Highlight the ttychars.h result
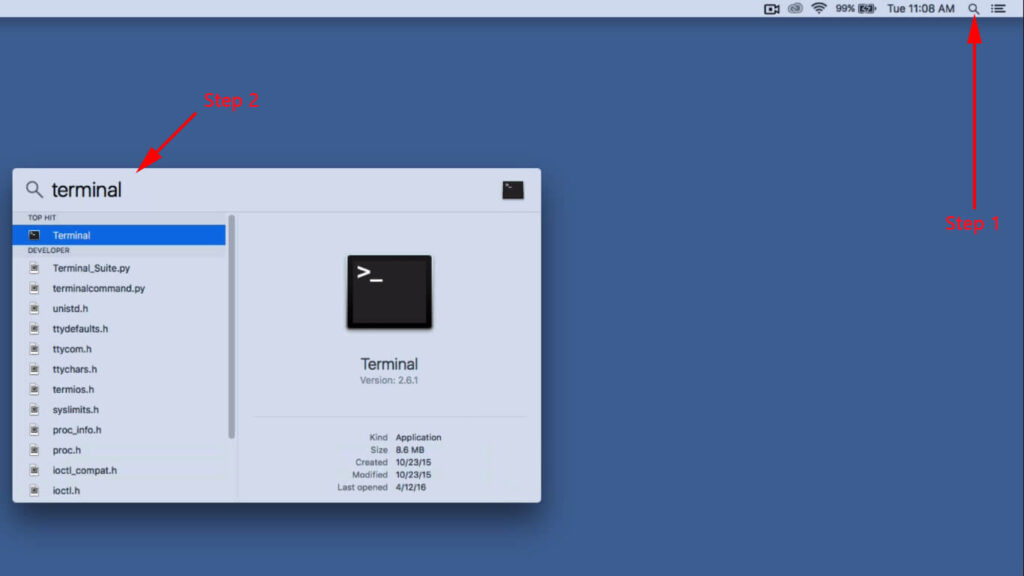The height and width of the screenshot is (576, 1024). [x=119, y=369]
